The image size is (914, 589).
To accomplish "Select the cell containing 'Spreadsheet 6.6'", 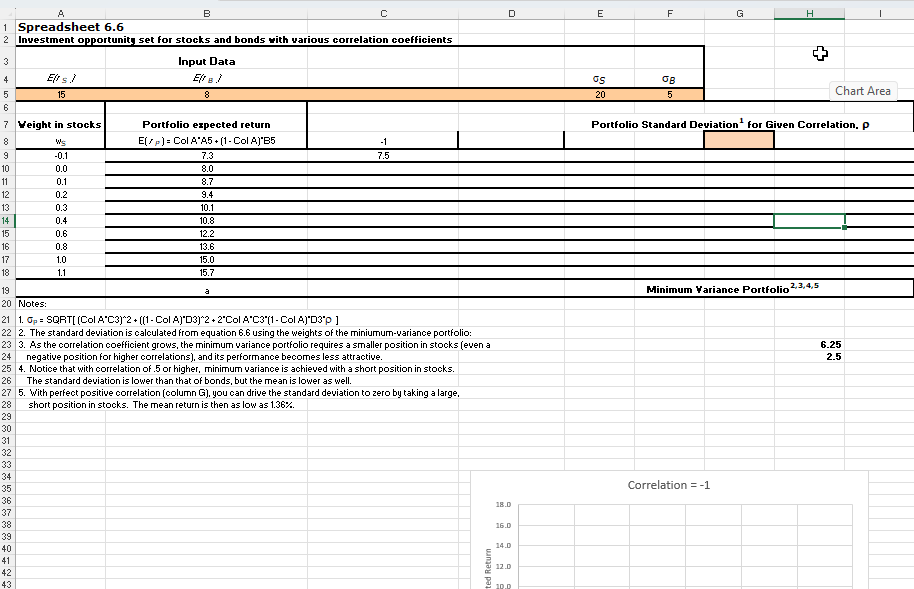I will 60,26.
